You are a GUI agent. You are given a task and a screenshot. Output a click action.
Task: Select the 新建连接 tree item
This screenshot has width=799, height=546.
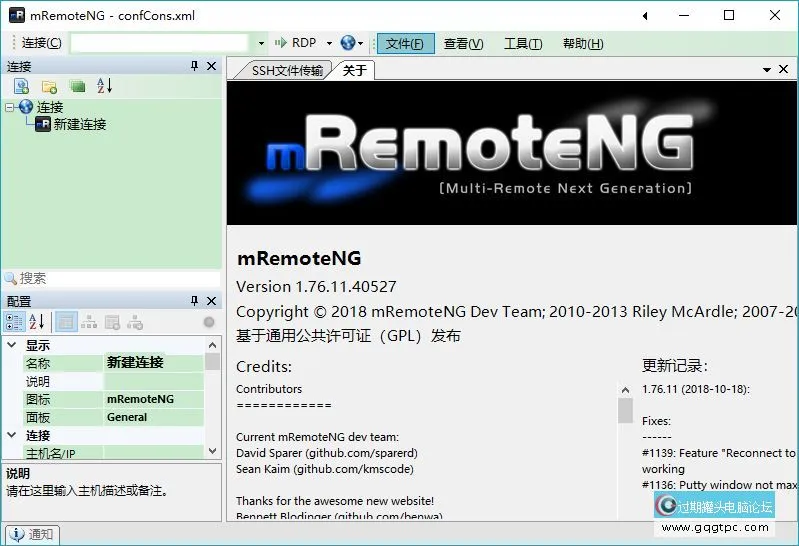click(80, 124)
